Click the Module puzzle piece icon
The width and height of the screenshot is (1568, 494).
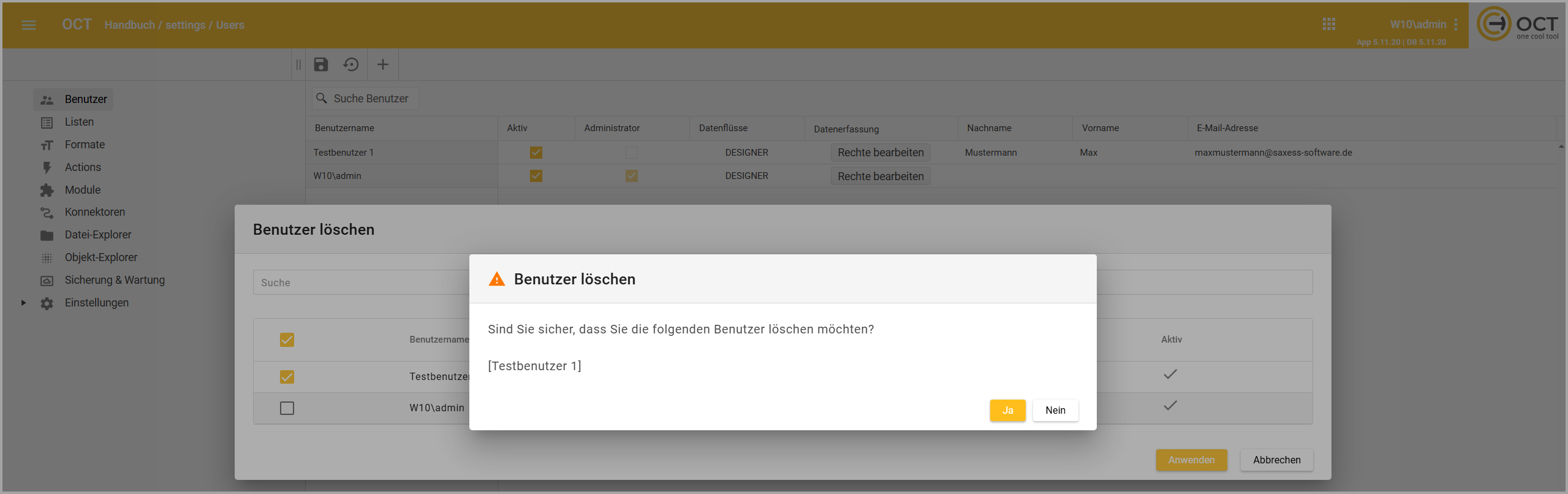[x=47, y=190]
